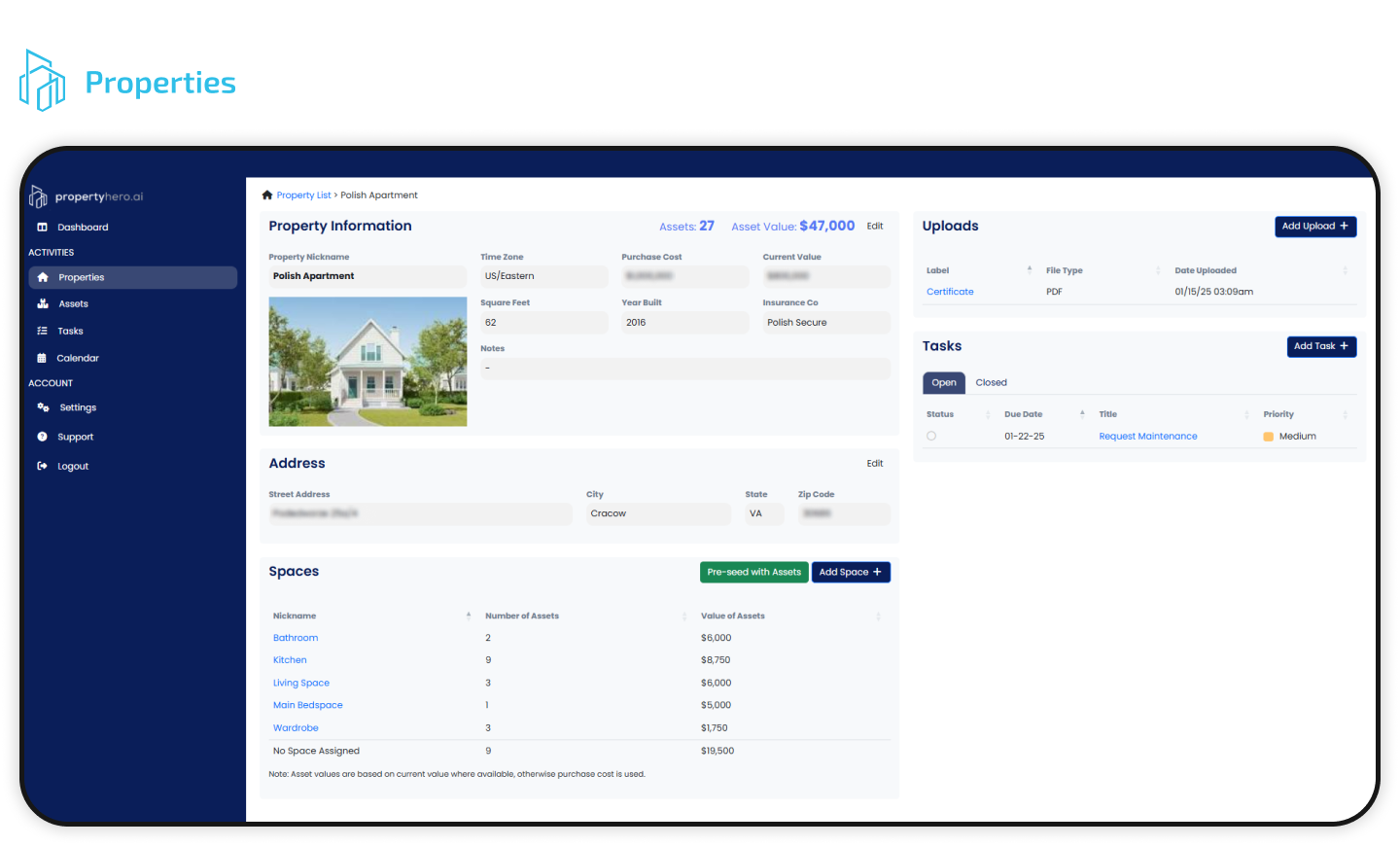Click Edit in the Address section
The width and height of the screenshot is (1400, 846).
pyautogui.click(x=874, y=464)
